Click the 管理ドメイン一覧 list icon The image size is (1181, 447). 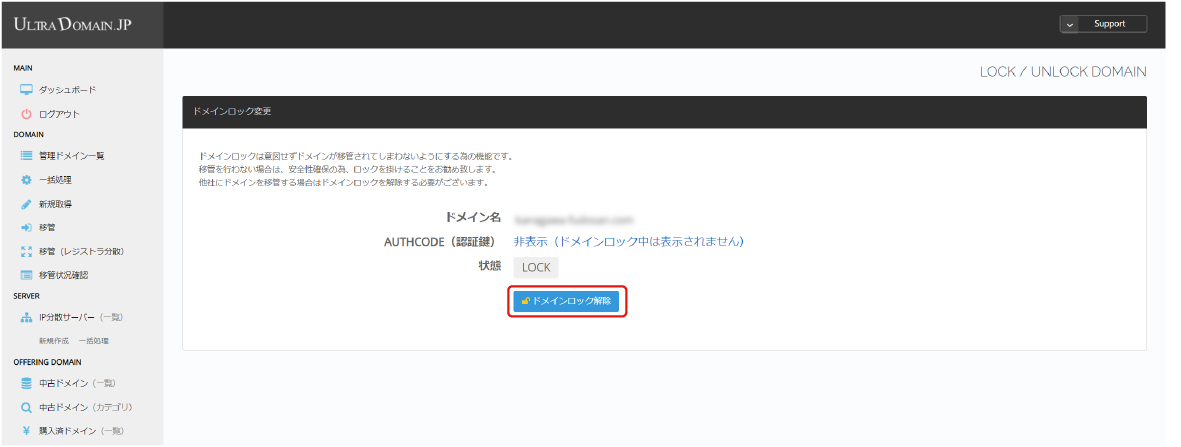(27, 156)
